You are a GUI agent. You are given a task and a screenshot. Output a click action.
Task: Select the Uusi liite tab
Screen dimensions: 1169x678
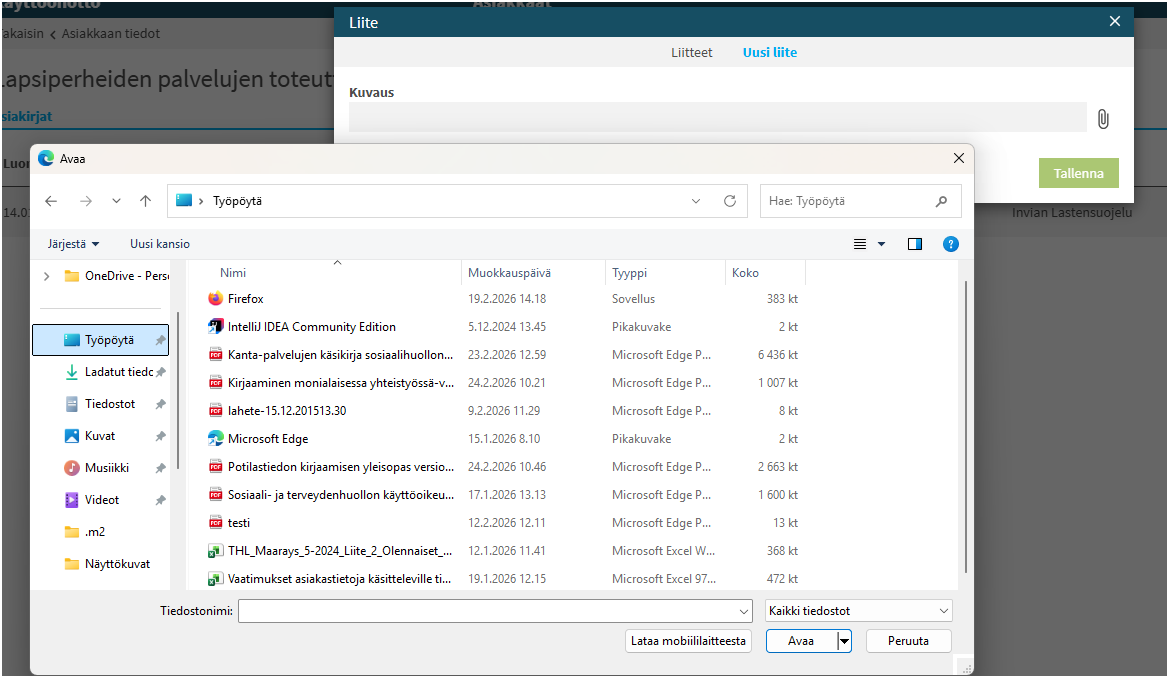click(x=769, y=52)
